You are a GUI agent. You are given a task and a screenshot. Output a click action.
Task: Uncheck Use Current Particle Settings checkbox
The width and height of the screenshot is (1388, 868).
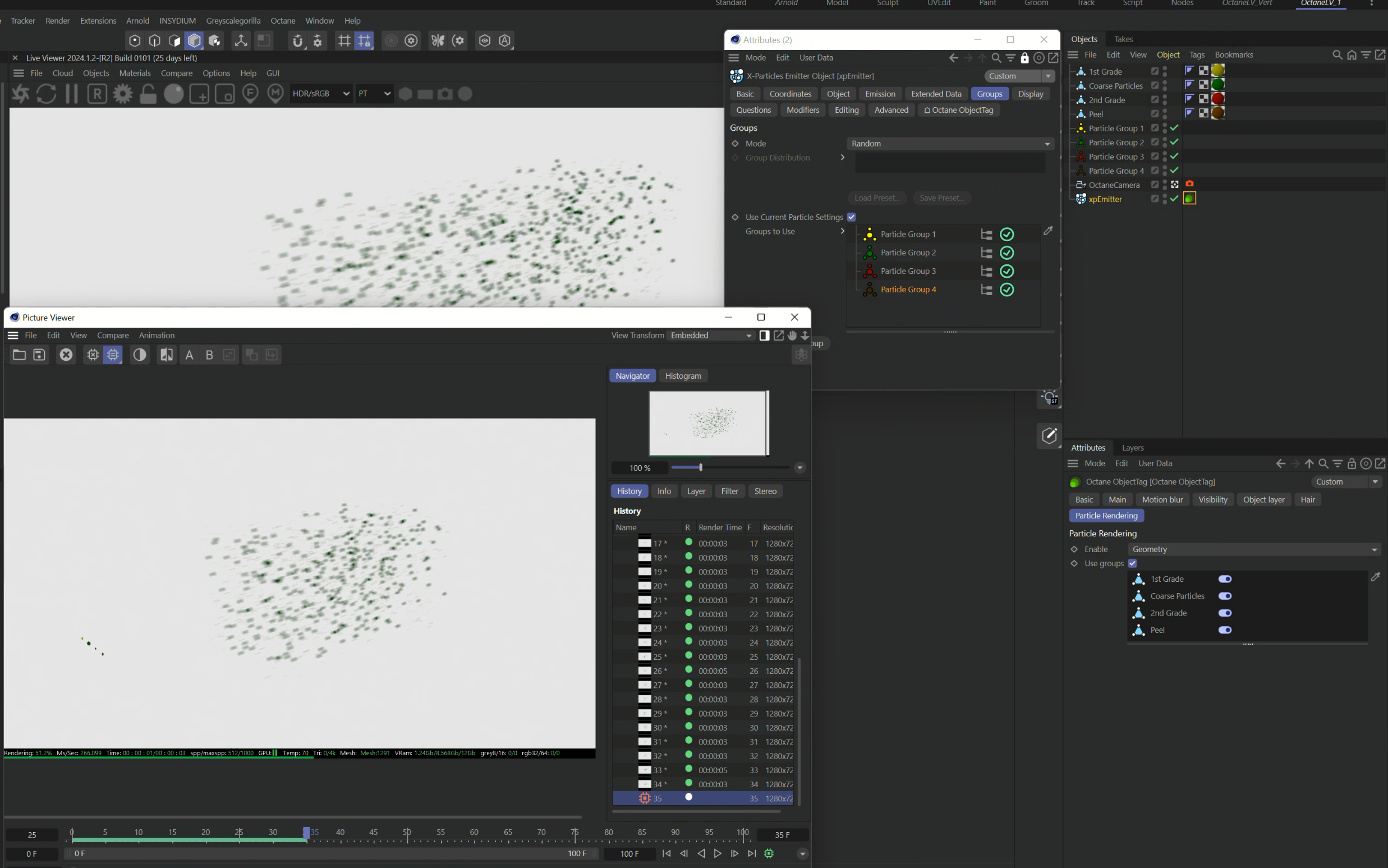click(x=851, y=217)
